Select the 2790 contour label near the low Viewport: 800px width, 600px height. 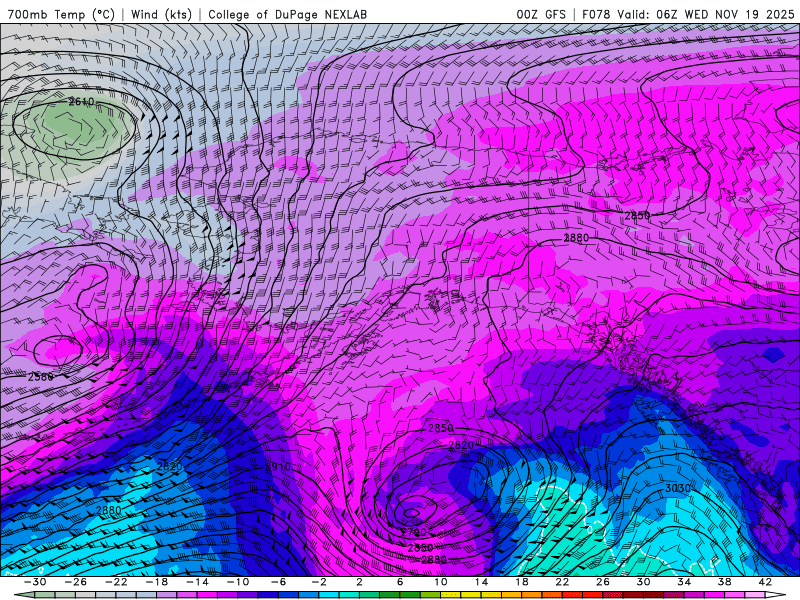(x=413, y=533)
